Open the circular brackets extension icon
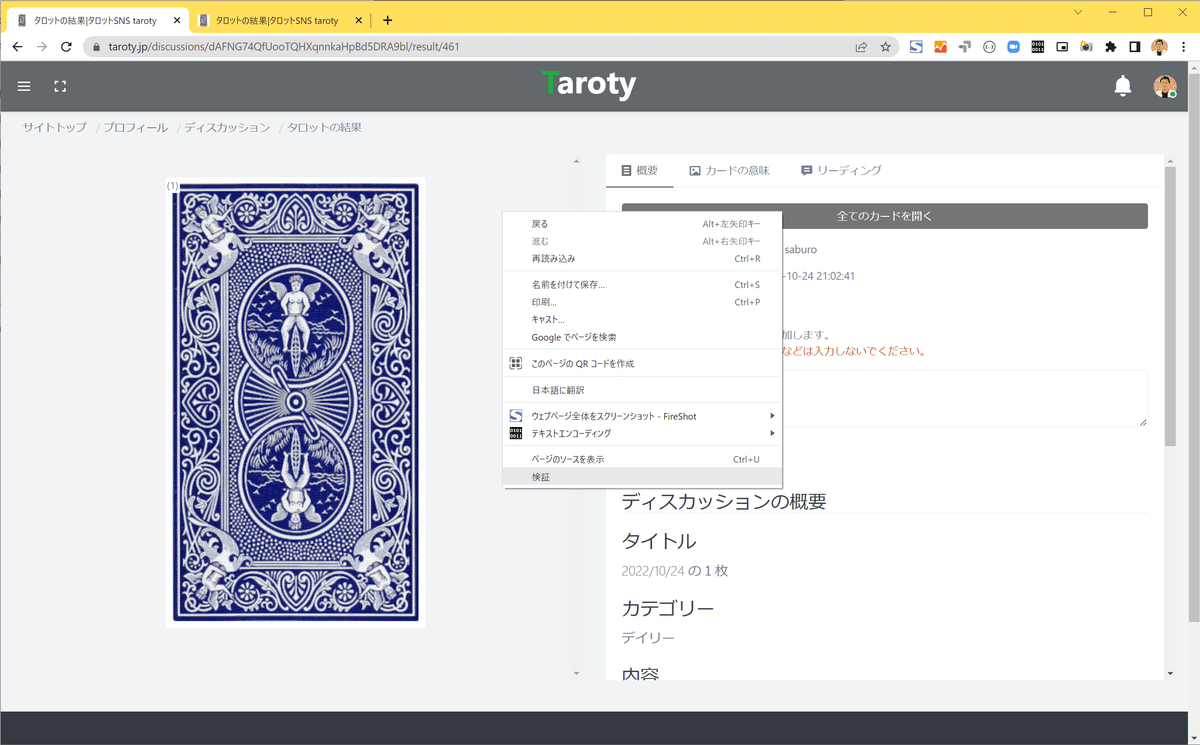Viewport: 1200px width, 745px height. 989,47
